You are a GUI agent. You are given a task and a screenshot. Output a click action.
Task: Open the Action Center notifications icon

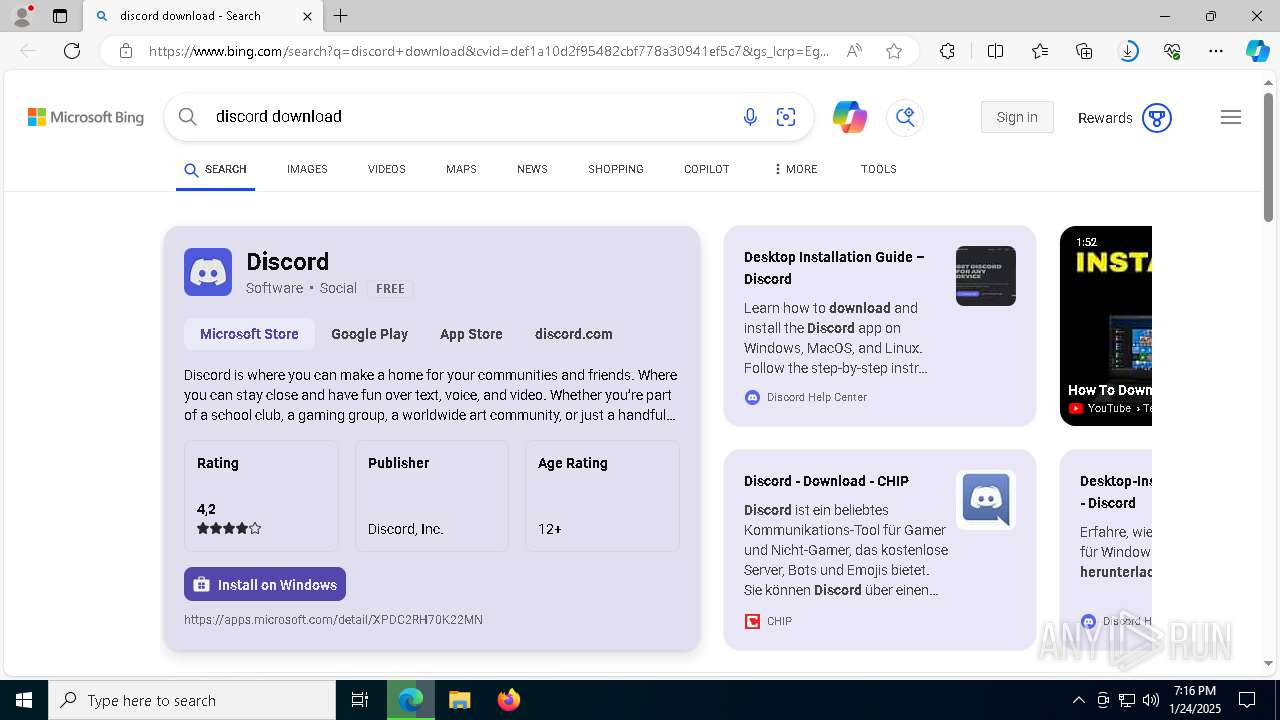(1247, 700)
